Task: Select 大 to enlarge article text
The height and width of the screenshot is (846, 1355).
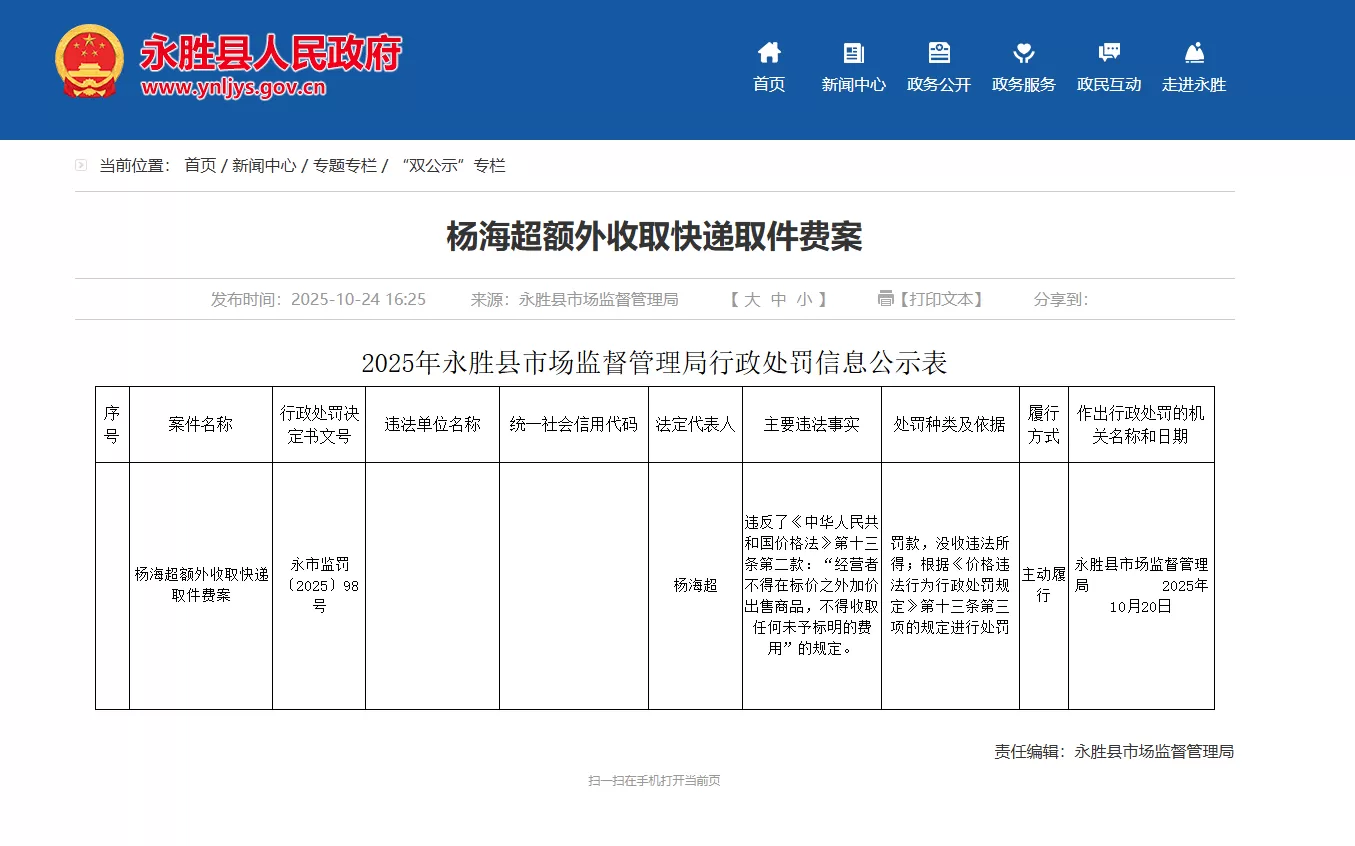Action: (x=755, y=298)
